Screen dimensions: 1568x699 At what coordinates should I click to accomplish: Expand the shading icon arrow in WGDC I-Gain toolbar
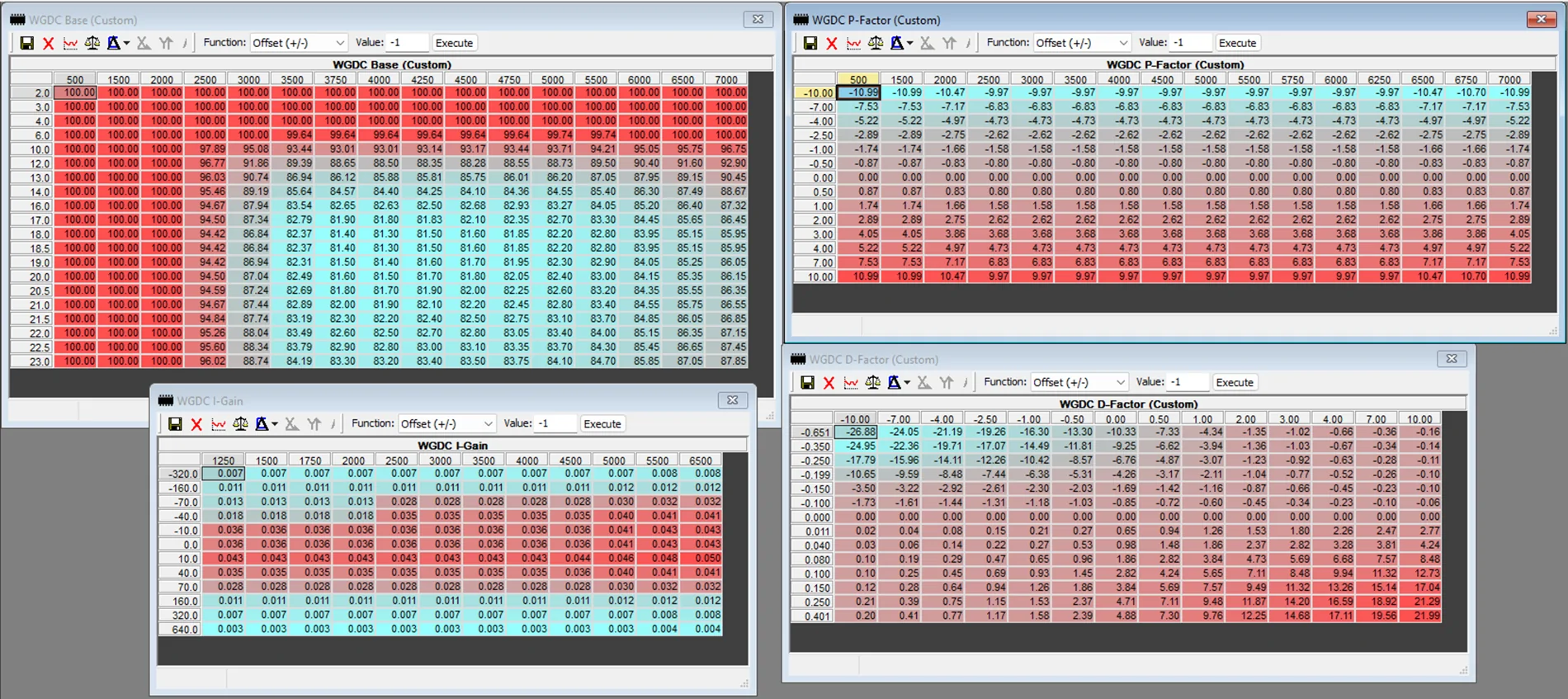click(x=274, y=425)
